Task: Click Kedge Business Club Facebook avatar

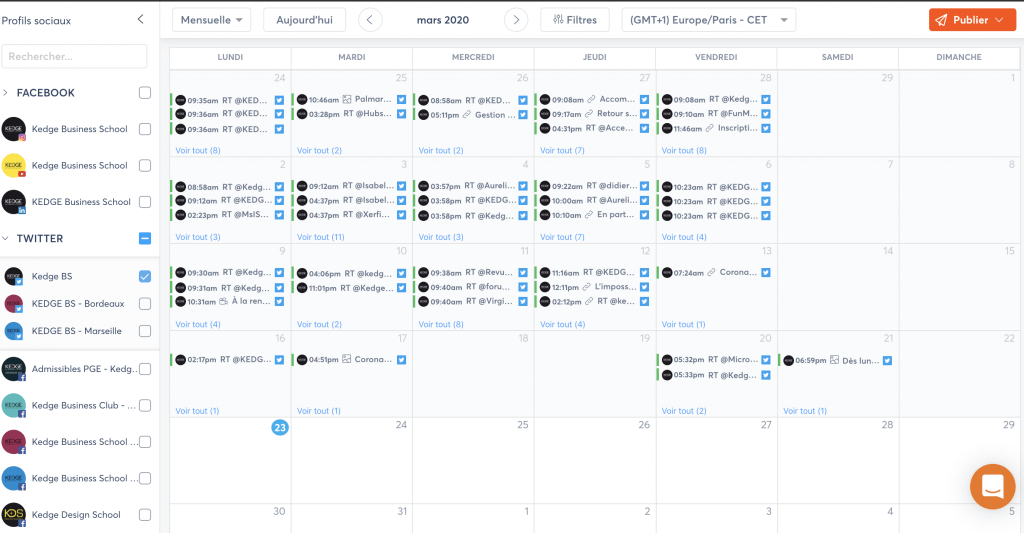Action: pyautogui.click(x=14, y=406)
